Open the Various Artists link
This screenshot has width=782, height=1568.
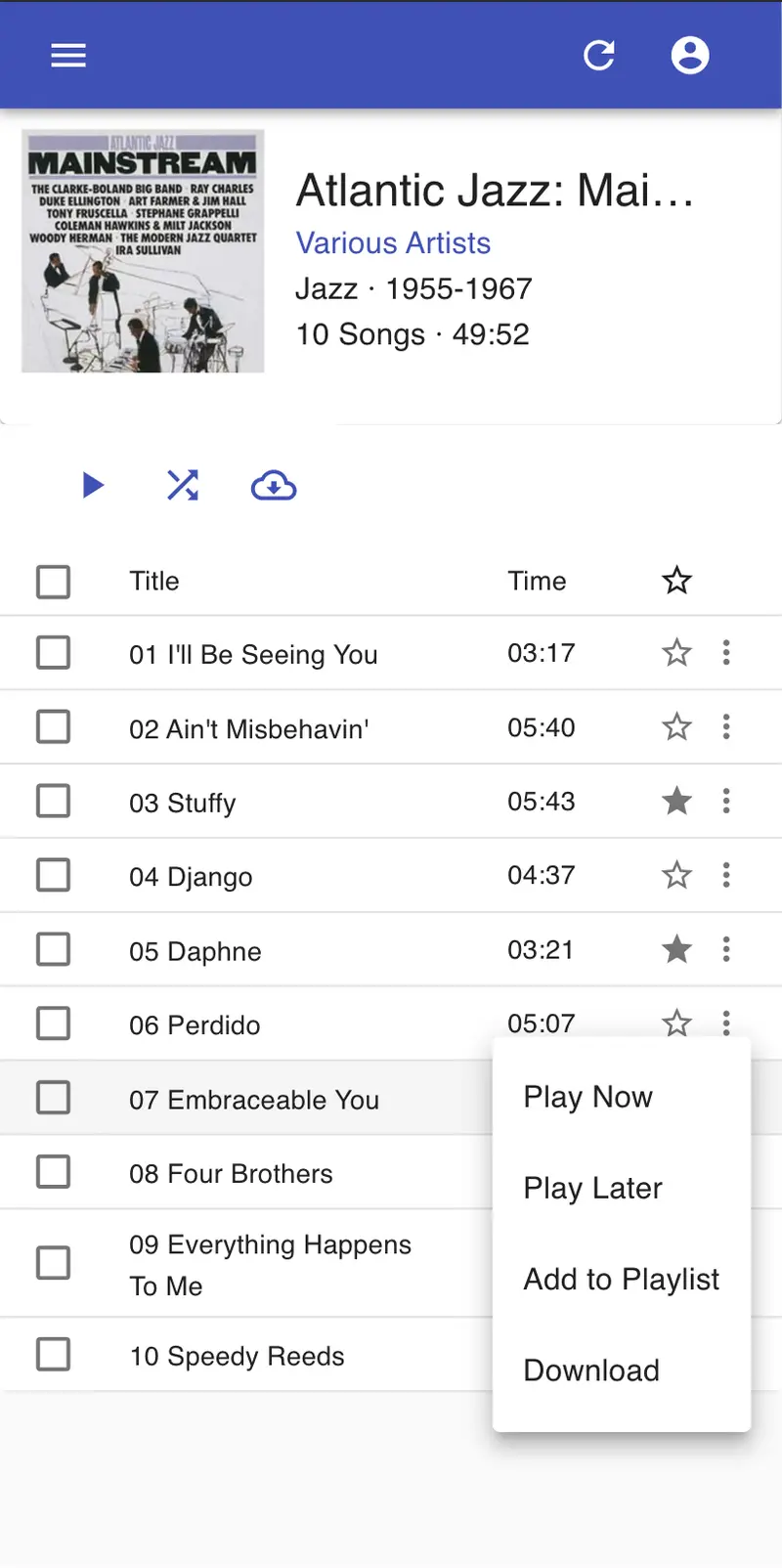(393, 243)
